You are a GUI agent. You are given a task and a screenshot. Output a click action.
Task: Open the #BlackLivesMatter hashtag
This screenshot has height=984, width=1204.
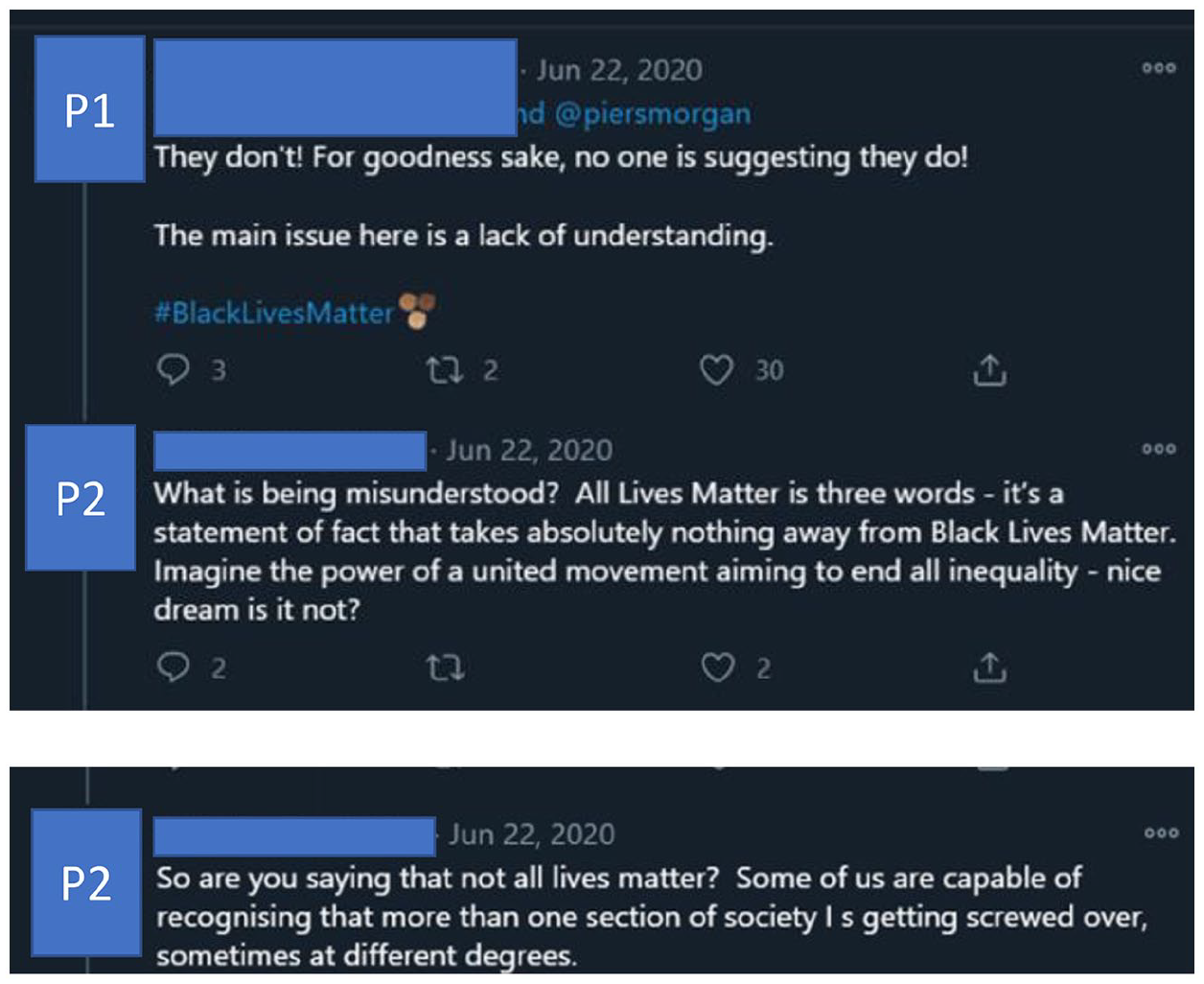pos(274,313)
